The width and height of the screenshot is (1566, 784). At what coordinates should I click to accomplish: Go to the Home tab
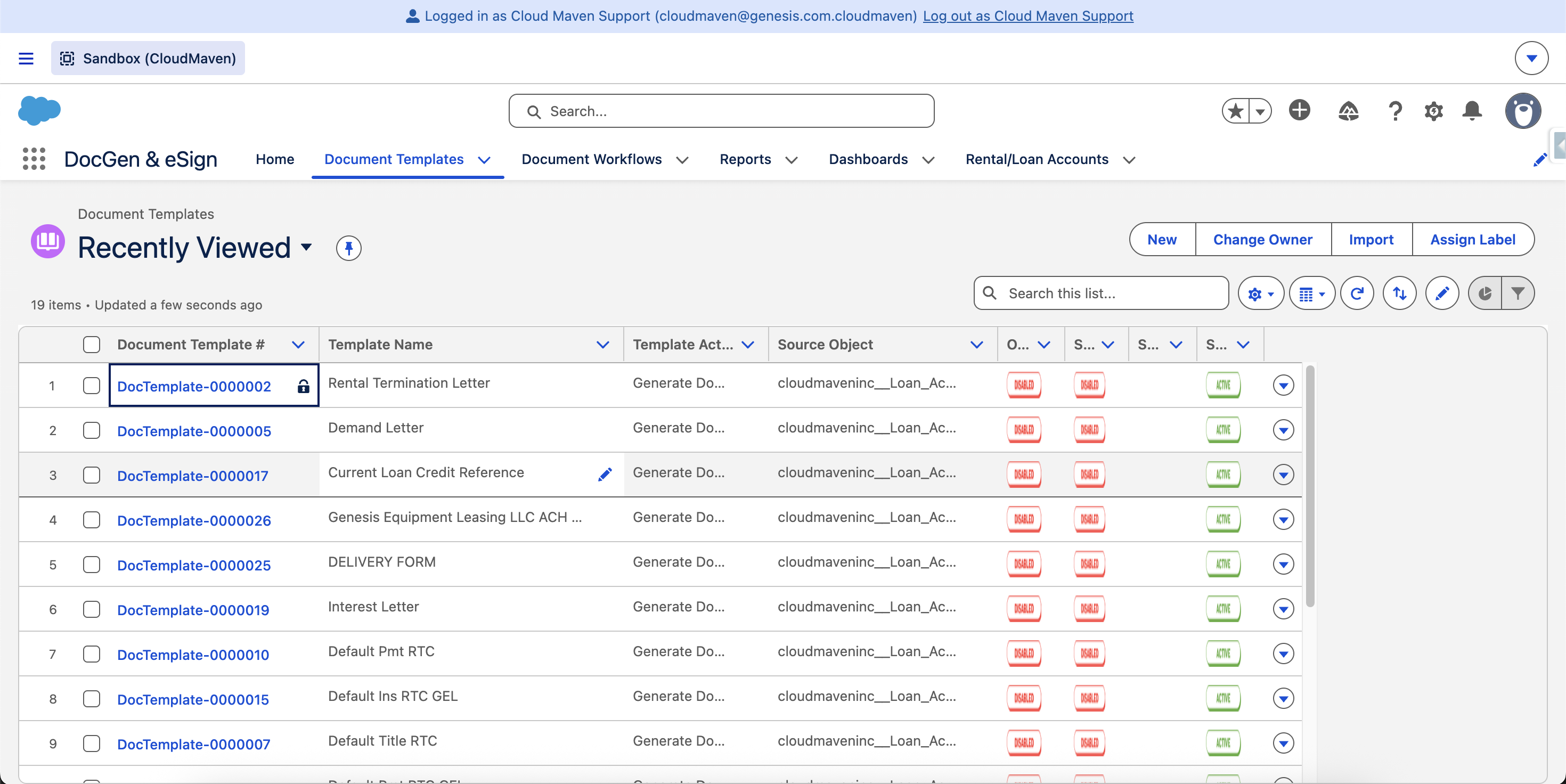tap(275, 159)
